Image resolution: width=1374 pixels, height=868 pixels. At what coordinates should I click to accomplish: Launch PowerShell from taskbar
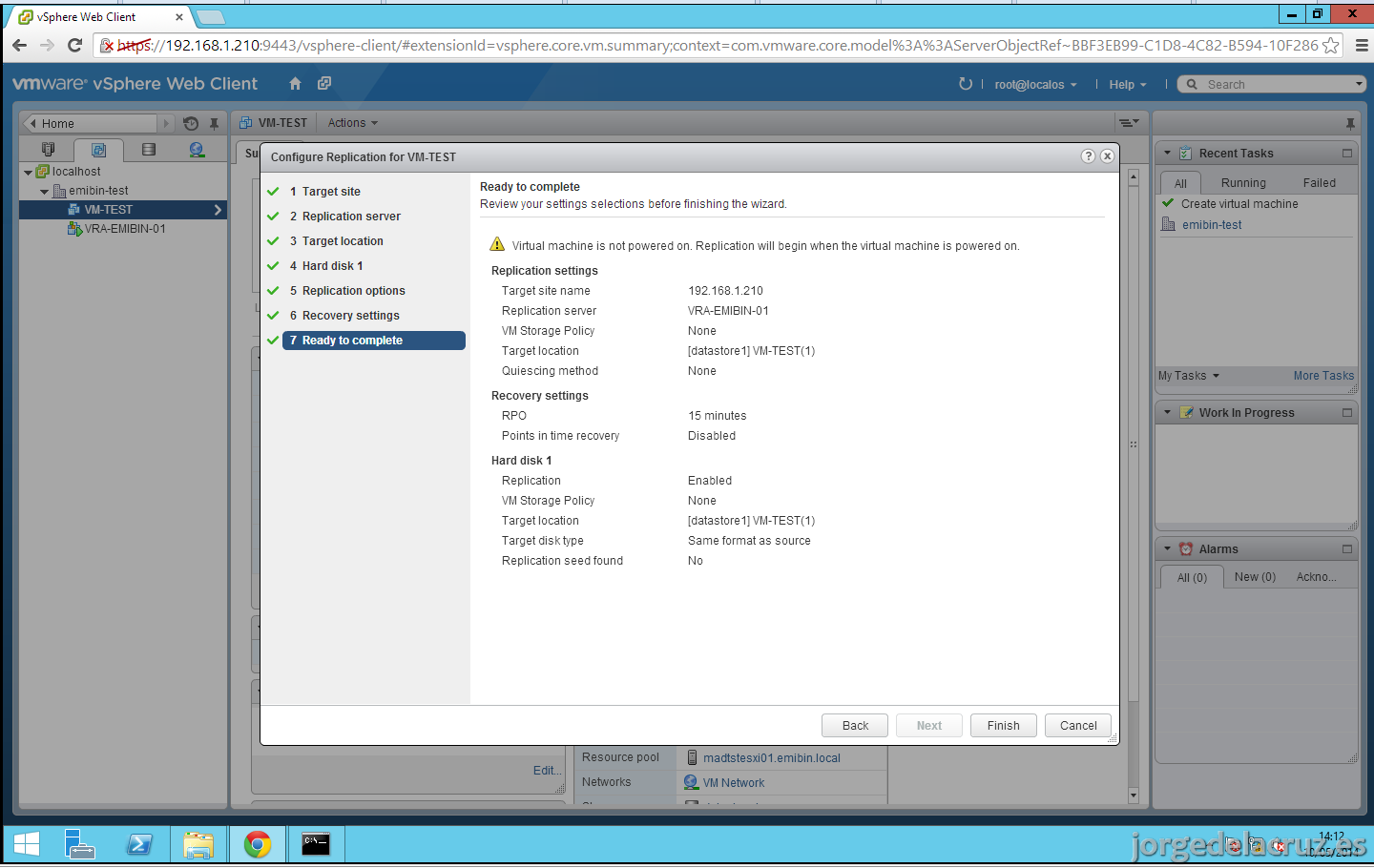139,844
